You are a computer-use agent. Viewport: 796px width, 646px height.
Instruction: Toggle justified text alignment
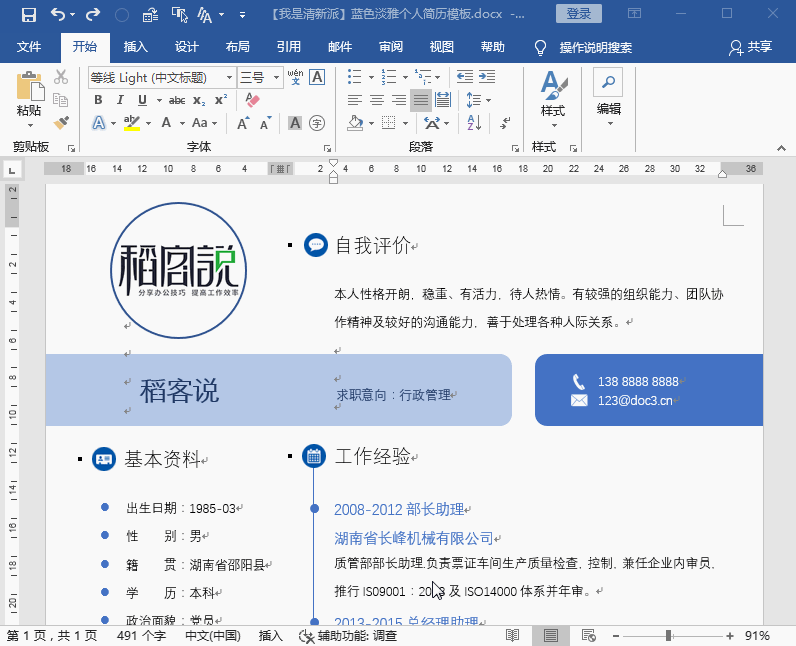click(x=420, y=100)
